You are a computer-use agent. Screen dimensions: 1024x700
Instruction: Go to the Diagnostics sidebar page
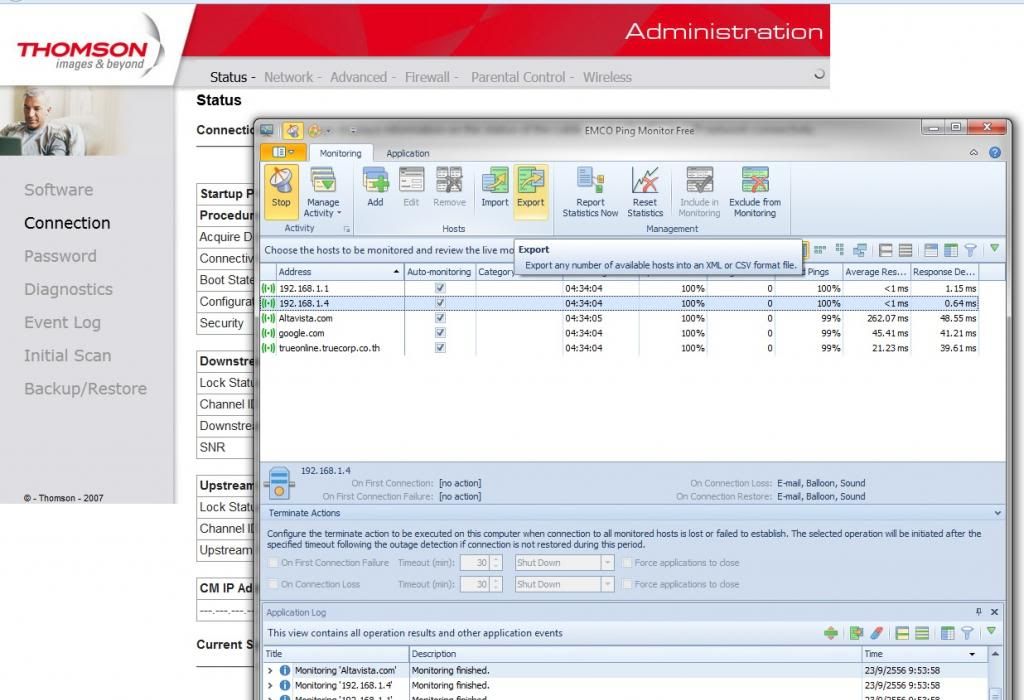click(68, 289)
